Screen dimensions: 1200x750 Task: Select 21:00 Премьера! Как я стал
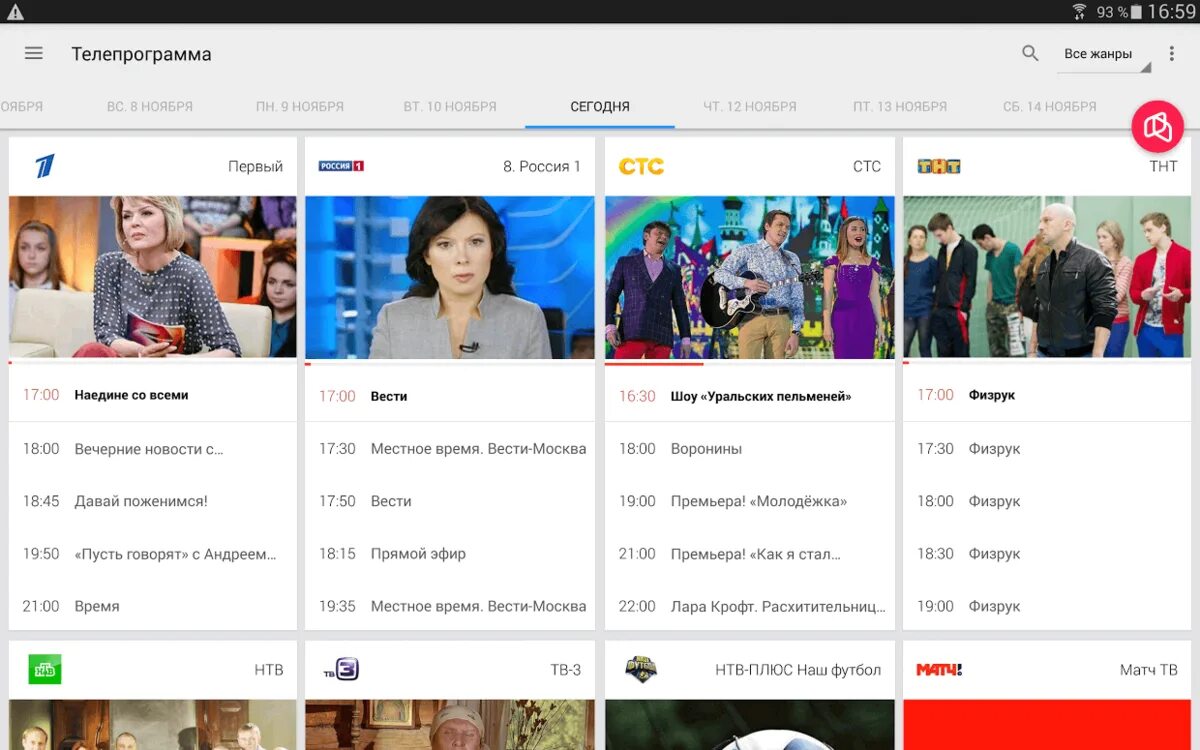point(750,553)
